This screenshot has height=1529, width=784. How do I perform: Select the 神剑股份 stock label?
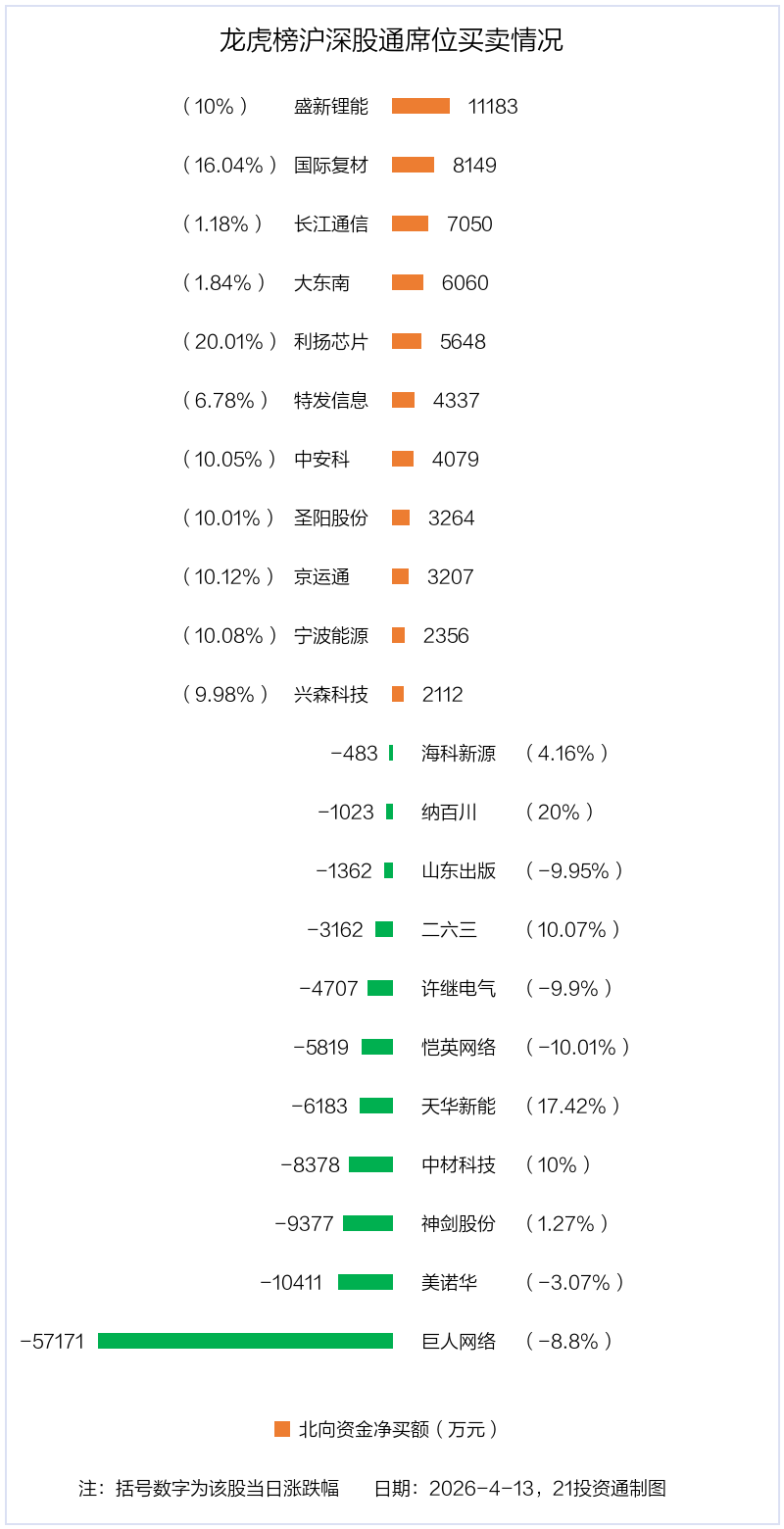459,1223
